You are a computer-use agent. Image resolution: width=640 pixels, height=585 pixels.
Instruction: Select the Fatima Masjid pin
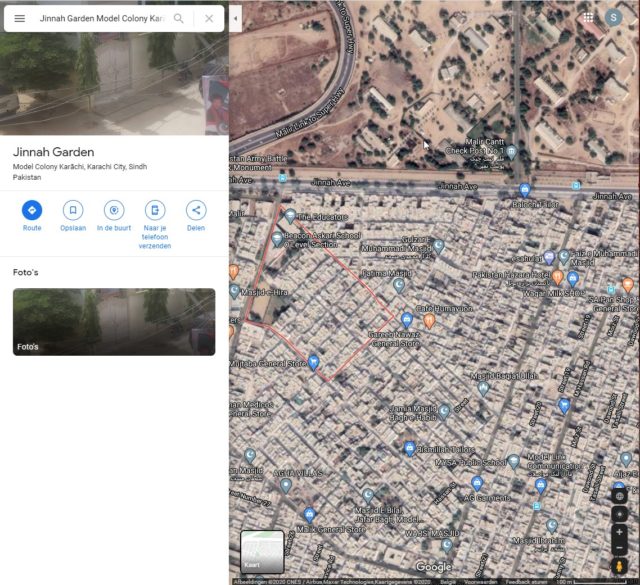coord(399,285)
